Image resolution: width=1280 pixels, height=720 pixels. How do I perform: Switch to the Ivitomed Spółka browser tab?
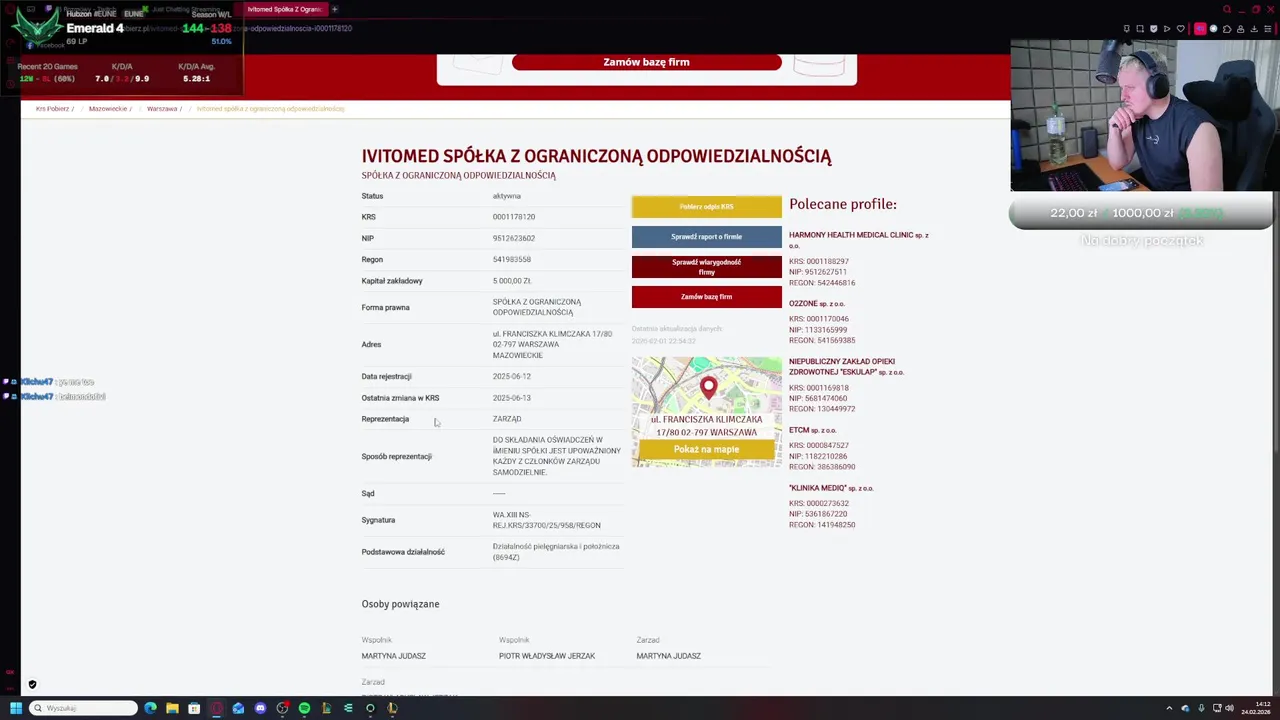(284, 9)
